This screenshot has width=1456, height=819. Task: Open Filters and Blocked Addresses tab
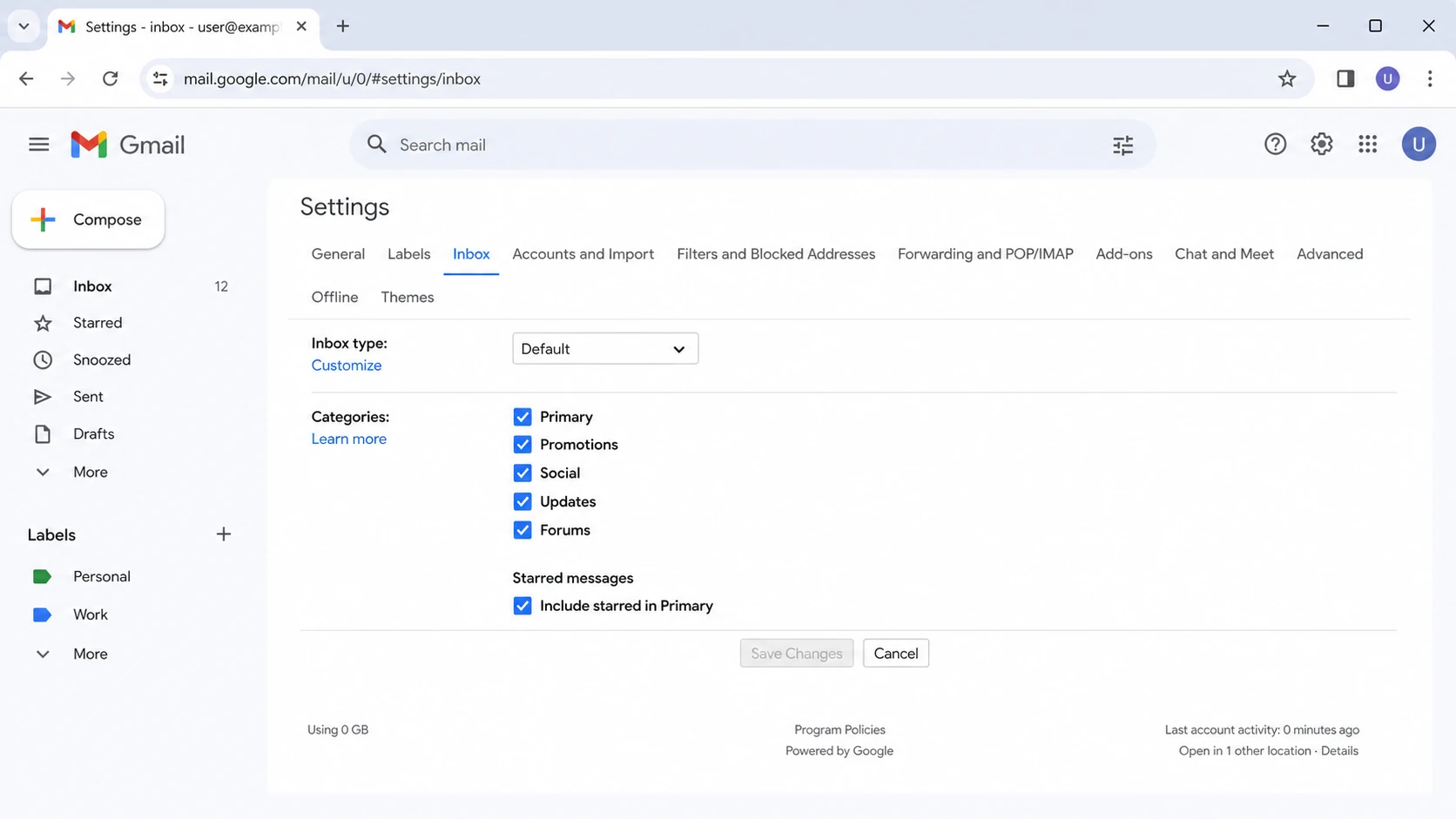[x=776, y=254]
